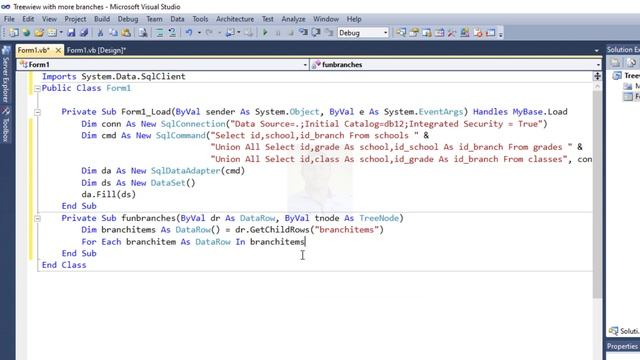Open the active documents list arrow
This screenshot has height=360, width=640.
tap(596, 51)
